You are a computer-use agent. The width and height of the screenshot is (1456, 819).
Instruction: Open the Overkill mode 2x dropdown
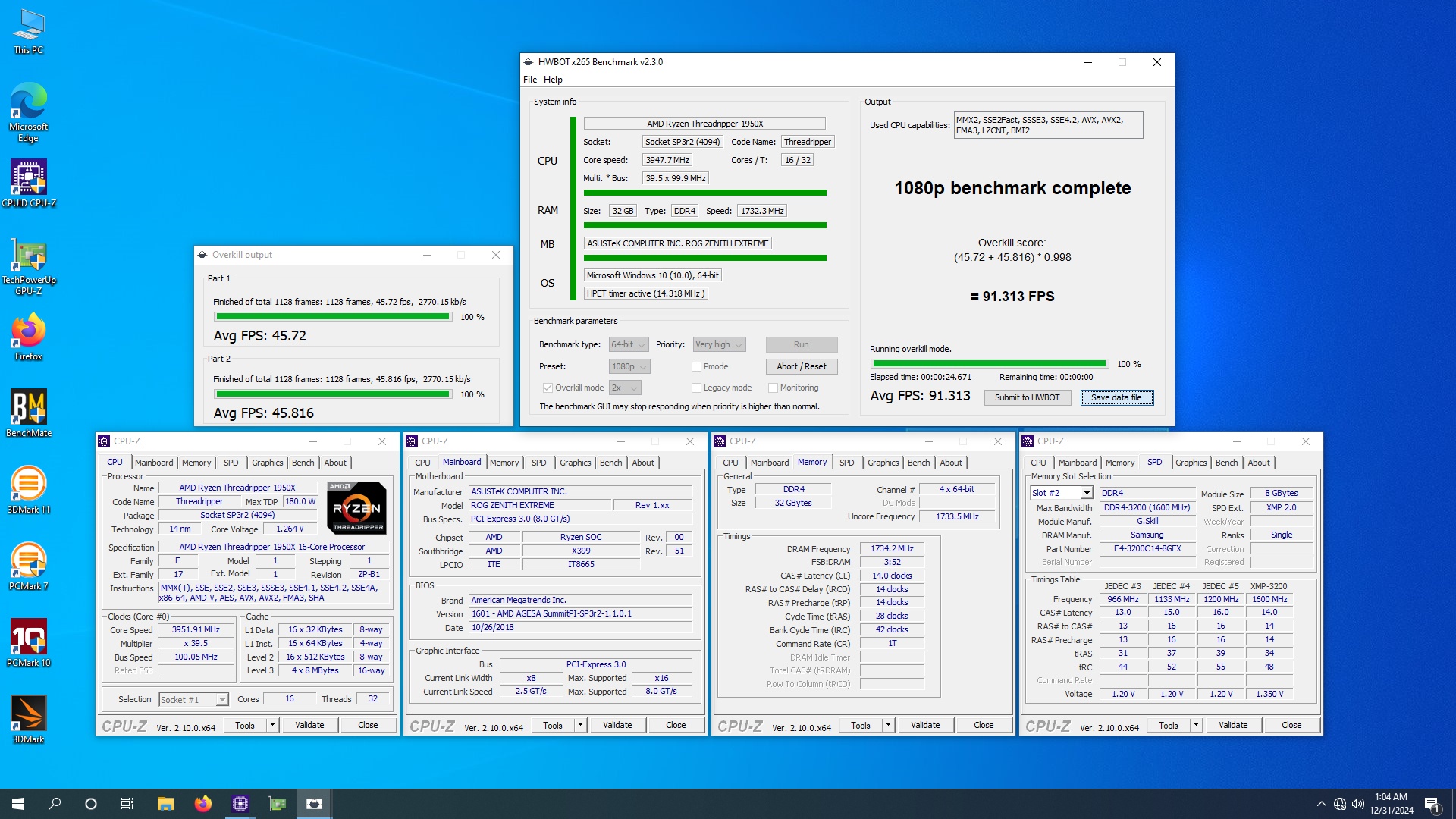pyautogui.click(x=626, y=388)
